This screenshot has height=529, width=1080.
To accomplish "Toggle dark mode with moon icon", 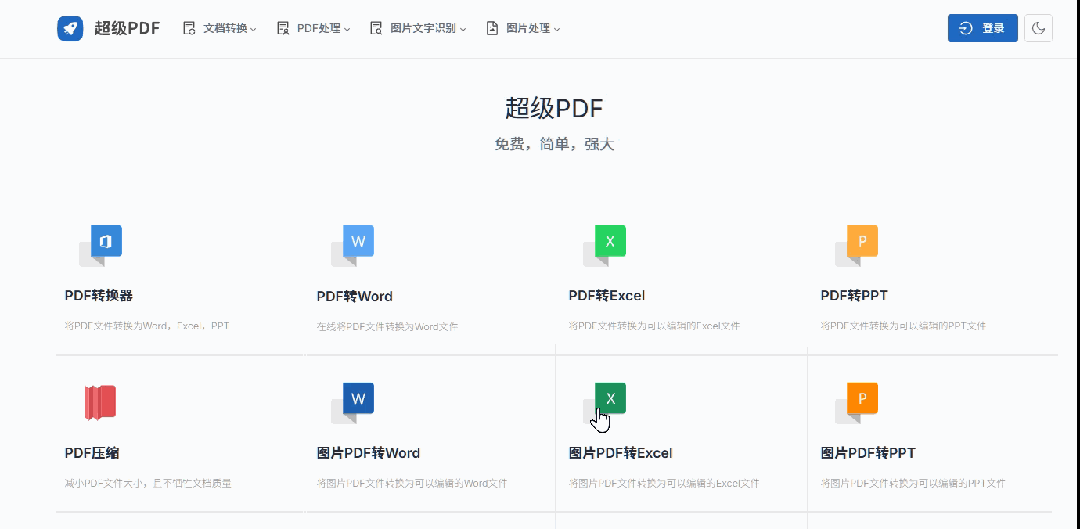I will click(1038, 28).
